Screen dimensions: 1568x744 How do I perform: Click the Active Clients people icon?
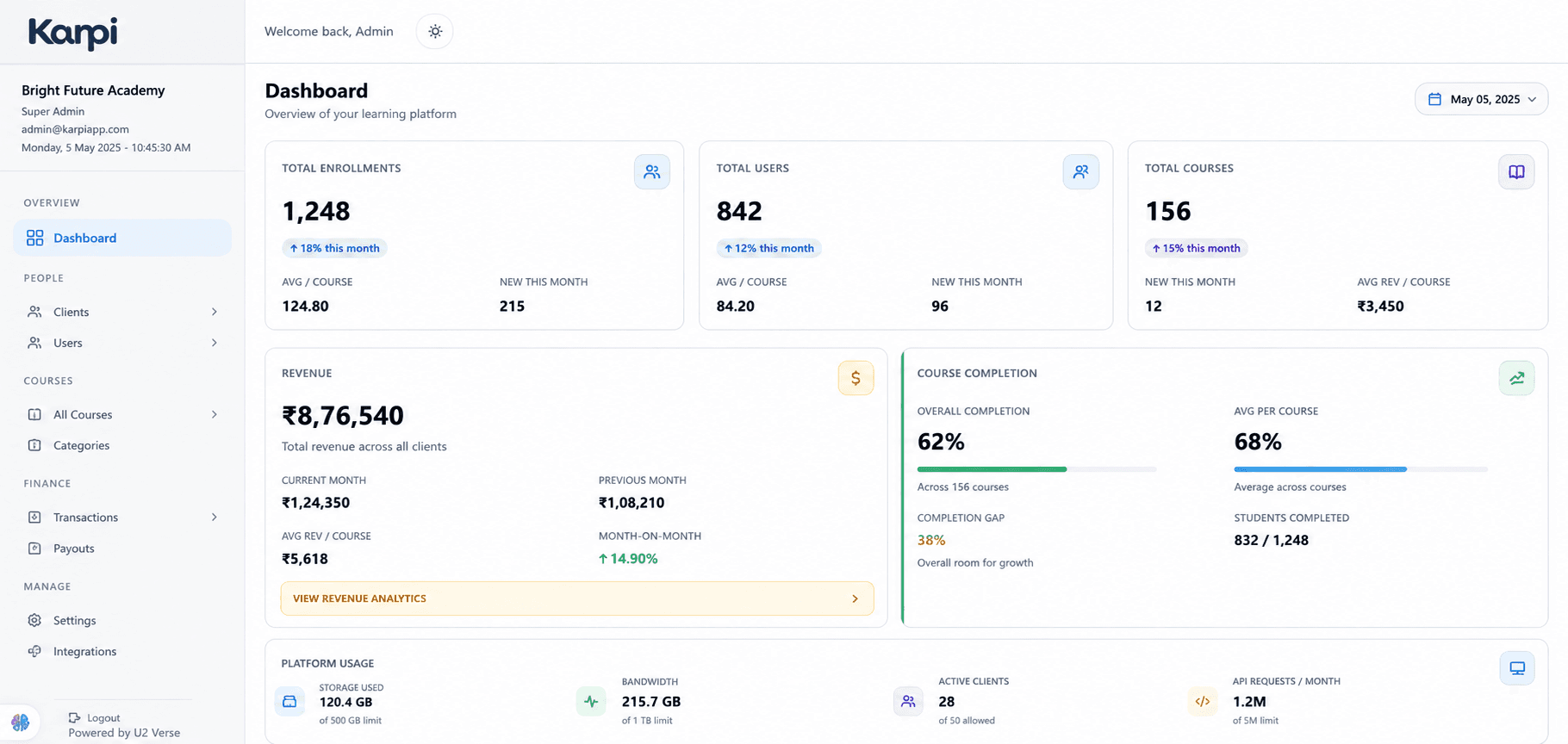tap(908, 702)
